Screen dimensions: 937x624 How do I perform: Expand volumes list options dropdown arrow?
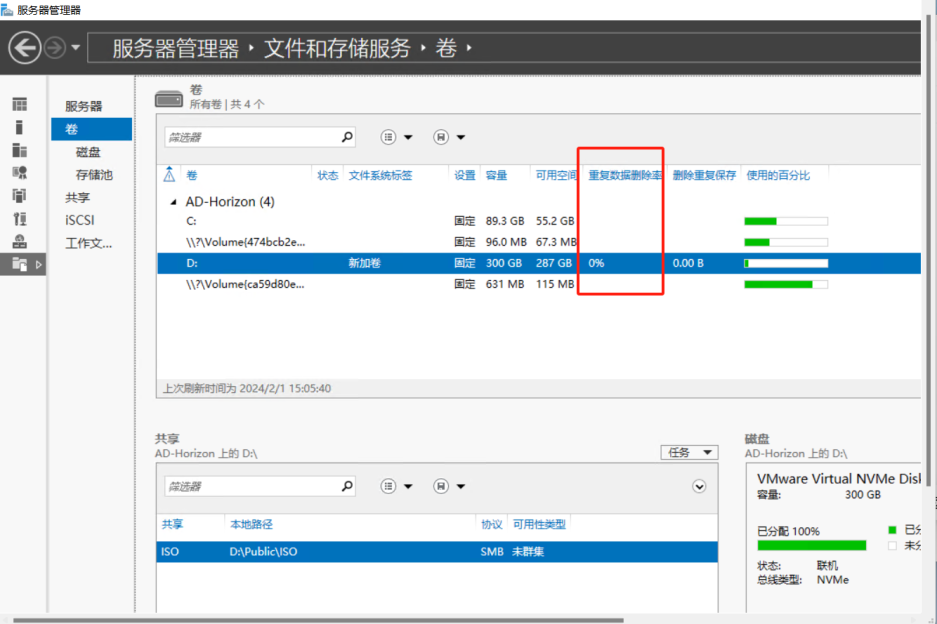tap(408, 137)
